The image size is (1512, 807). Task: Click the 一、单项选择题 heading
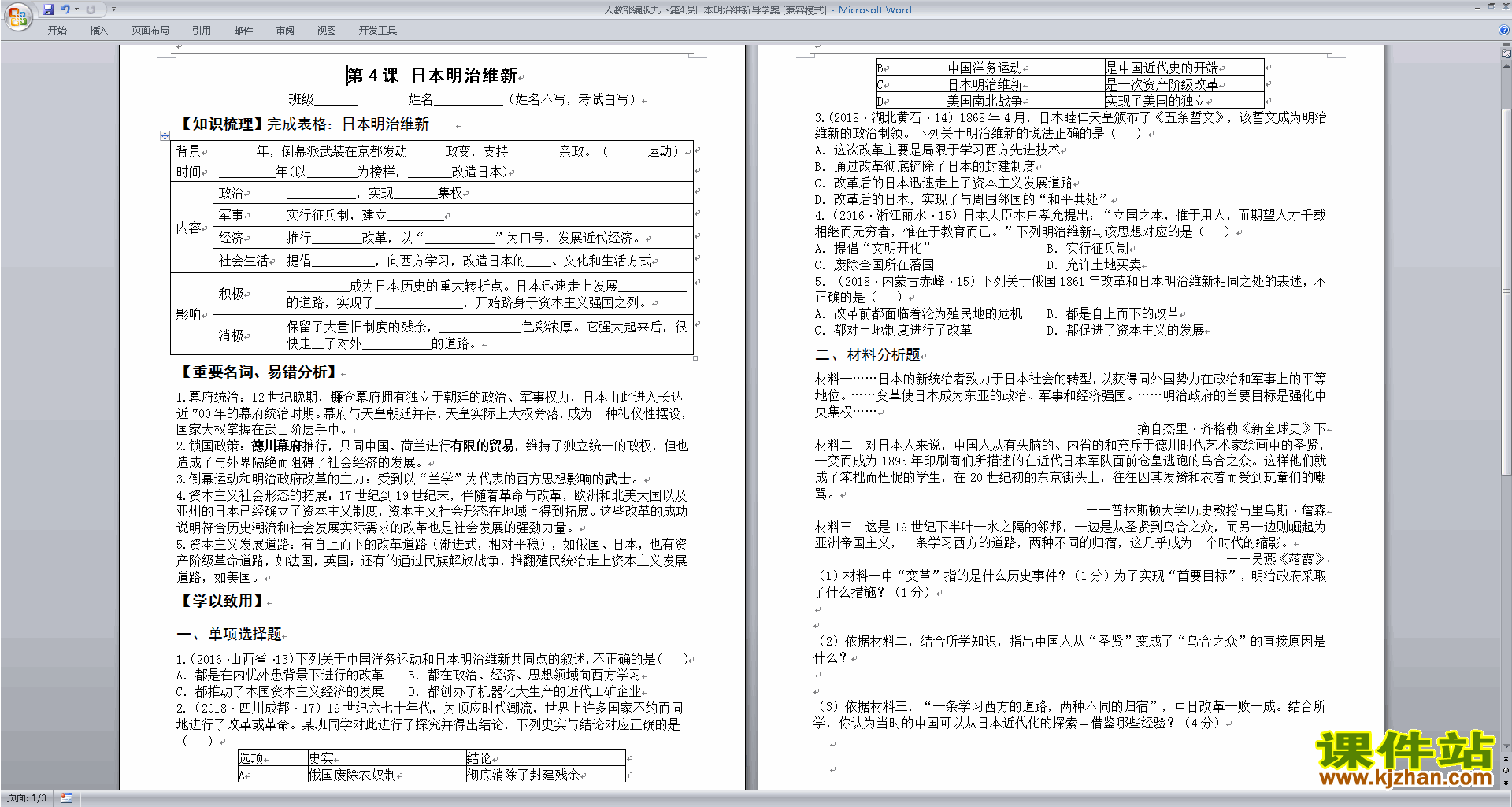(229, 635)
